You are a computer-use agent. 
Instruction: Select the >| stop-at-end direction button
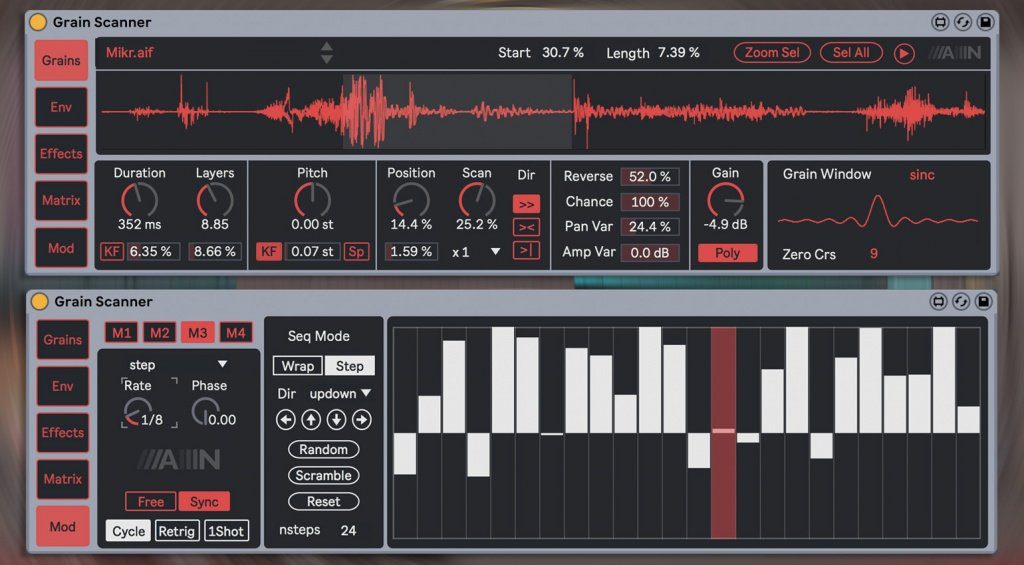click(x=526, y=250)
